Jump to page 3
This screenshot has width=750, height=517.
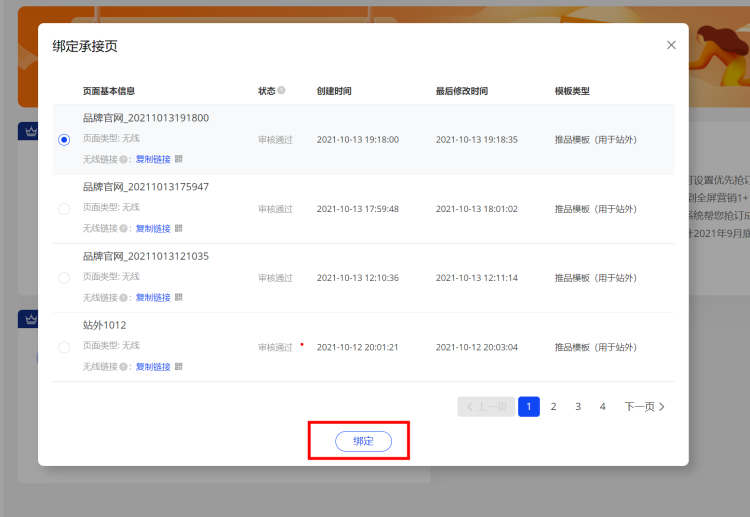pos(578,406)
